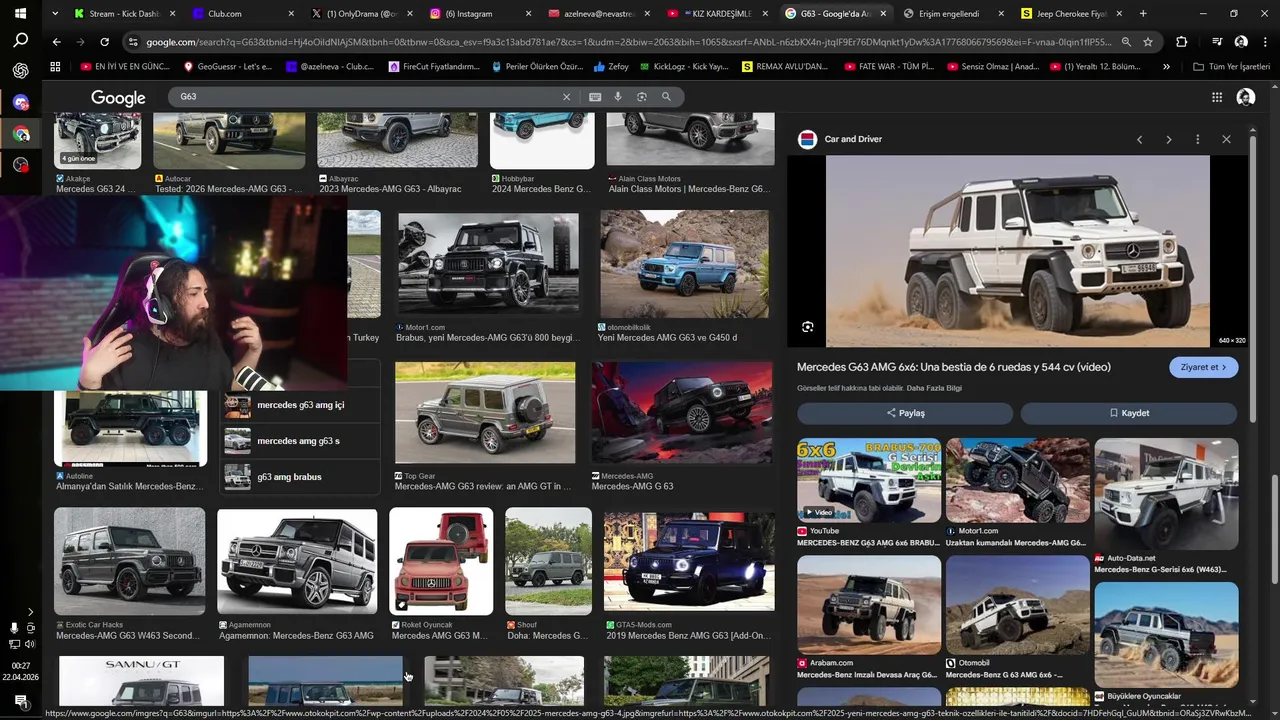1280x720 pixels.
Task: Open the Chrome extensions puzzle icon
Action: [x=1182, y=42]
